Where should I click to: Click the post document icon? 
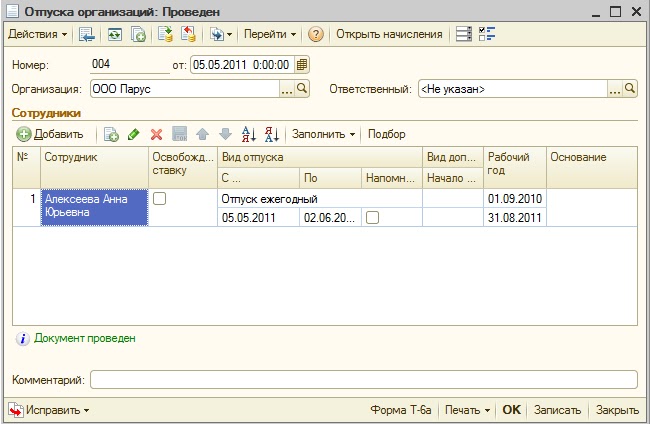(x=165, y=34)
